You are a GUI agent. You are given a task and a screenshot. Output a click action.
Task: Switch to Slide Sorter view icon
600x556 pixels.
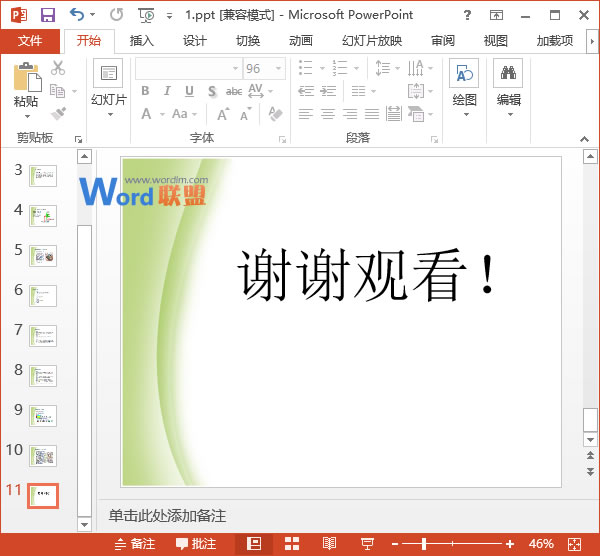292,543
